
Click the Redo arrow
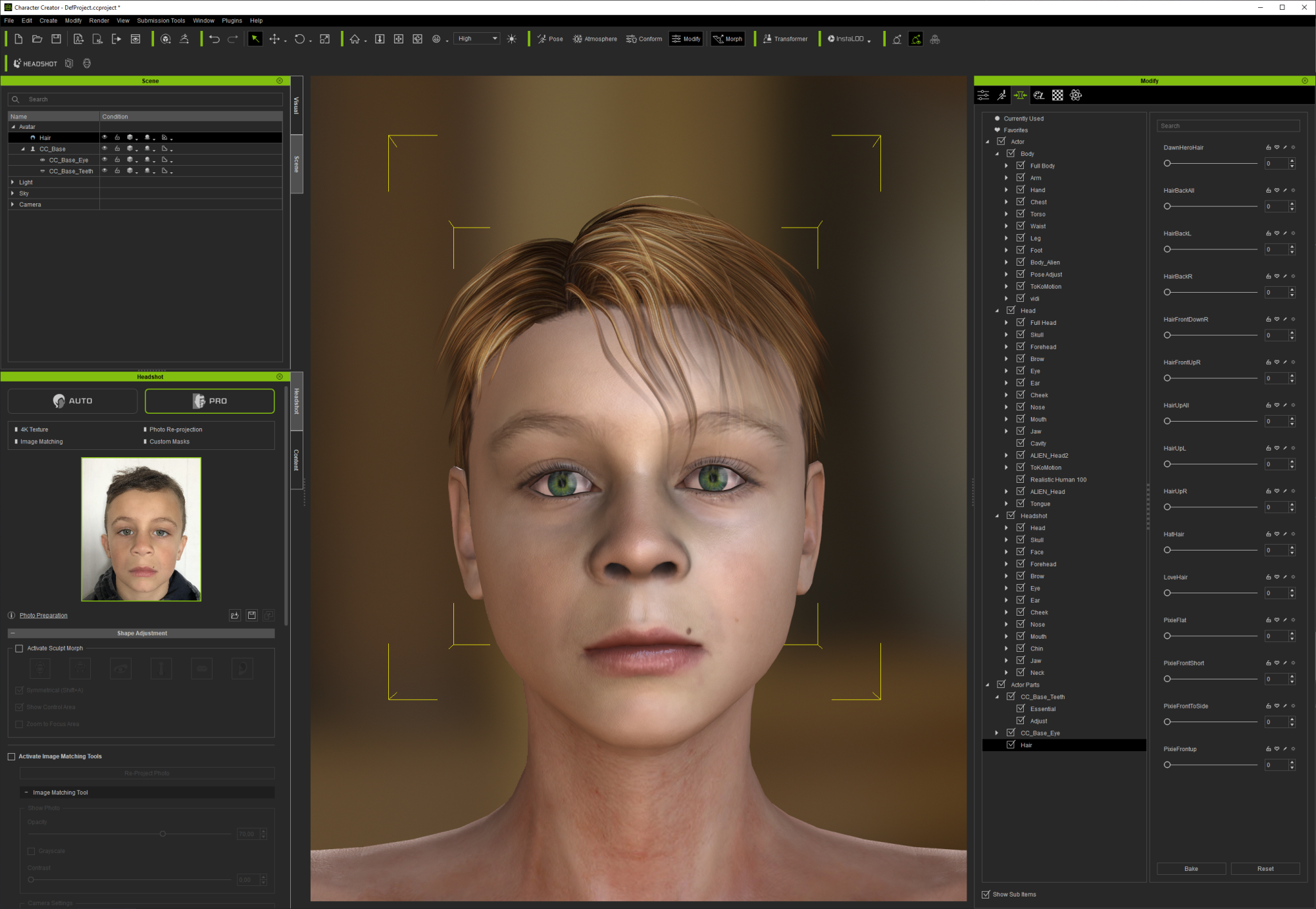point(233,39)
